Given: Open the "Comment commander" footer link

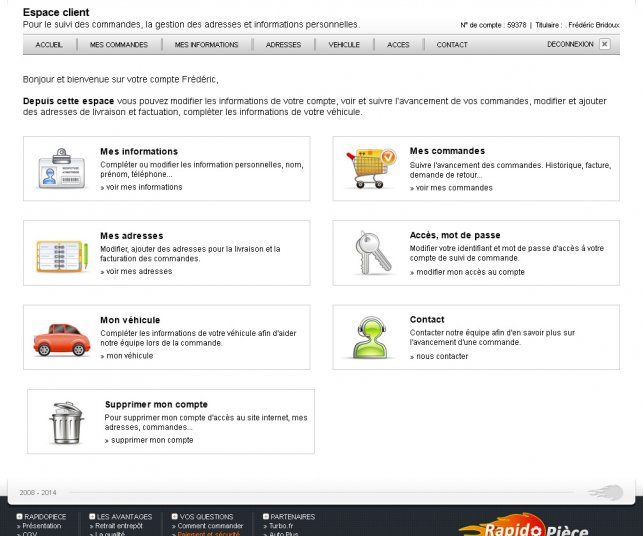Looking at the screenshot, I should (x=210, y=526).
